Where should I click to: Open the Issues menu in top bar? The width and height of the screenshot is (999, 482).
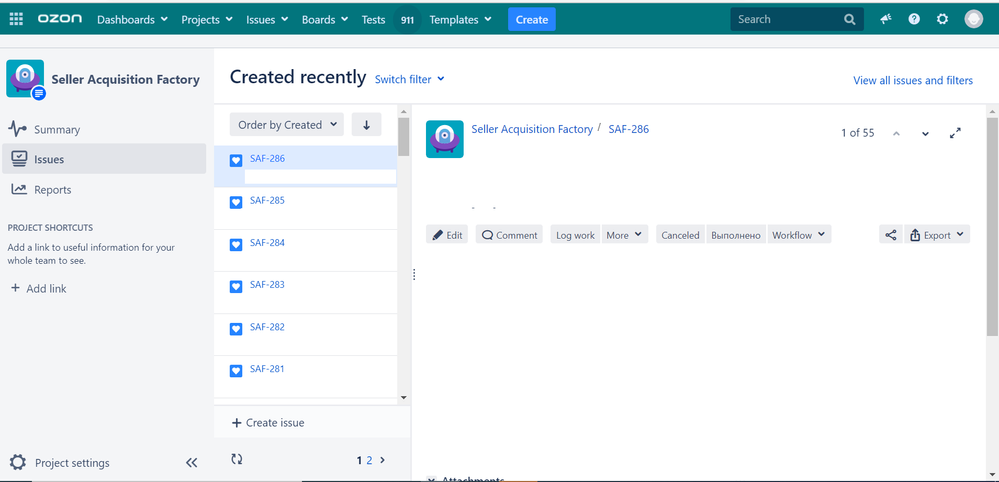268,20
